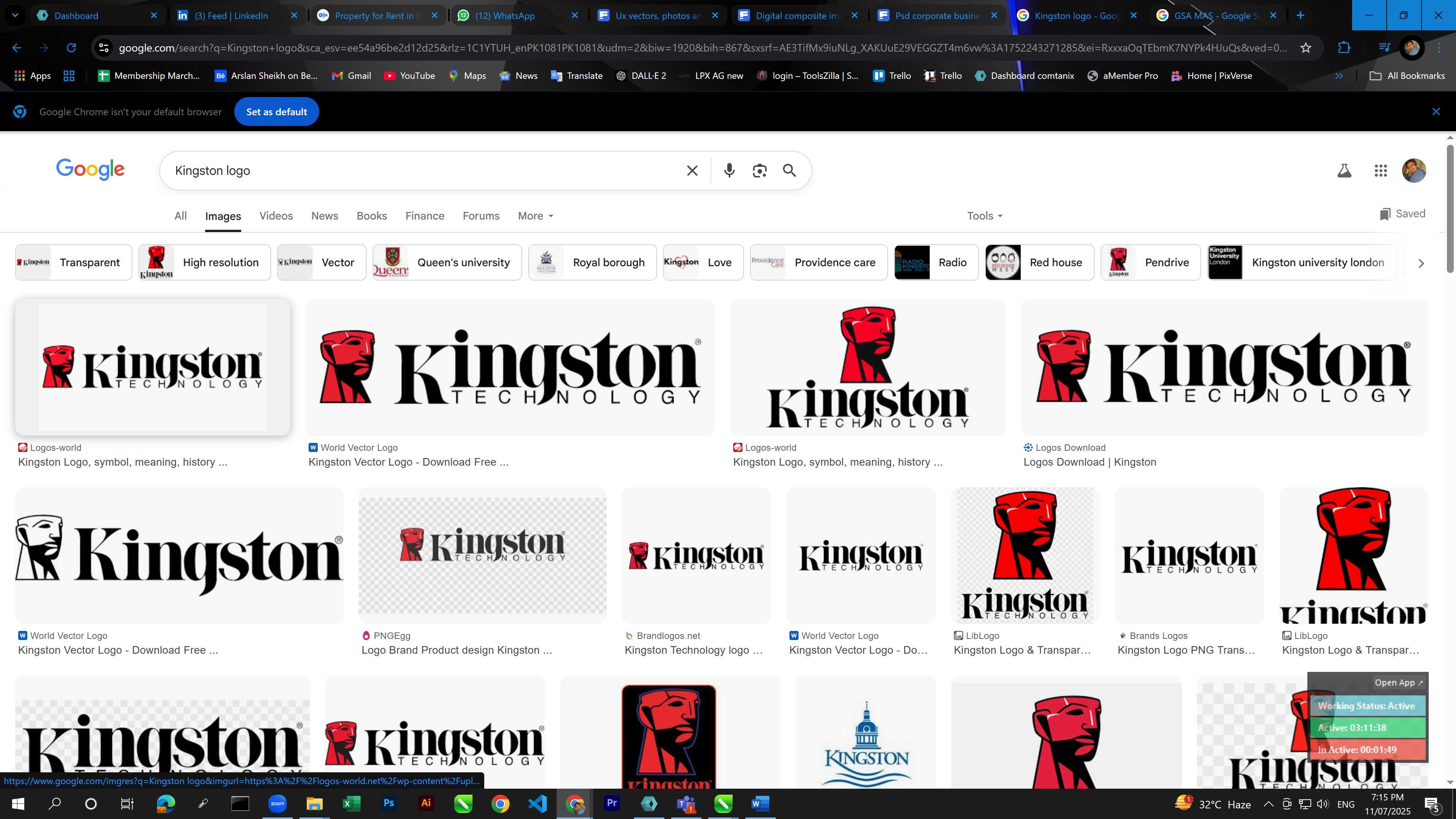Open the Chrome three-dot menu
The image size is (1456, 819).
coord(1440,47)
